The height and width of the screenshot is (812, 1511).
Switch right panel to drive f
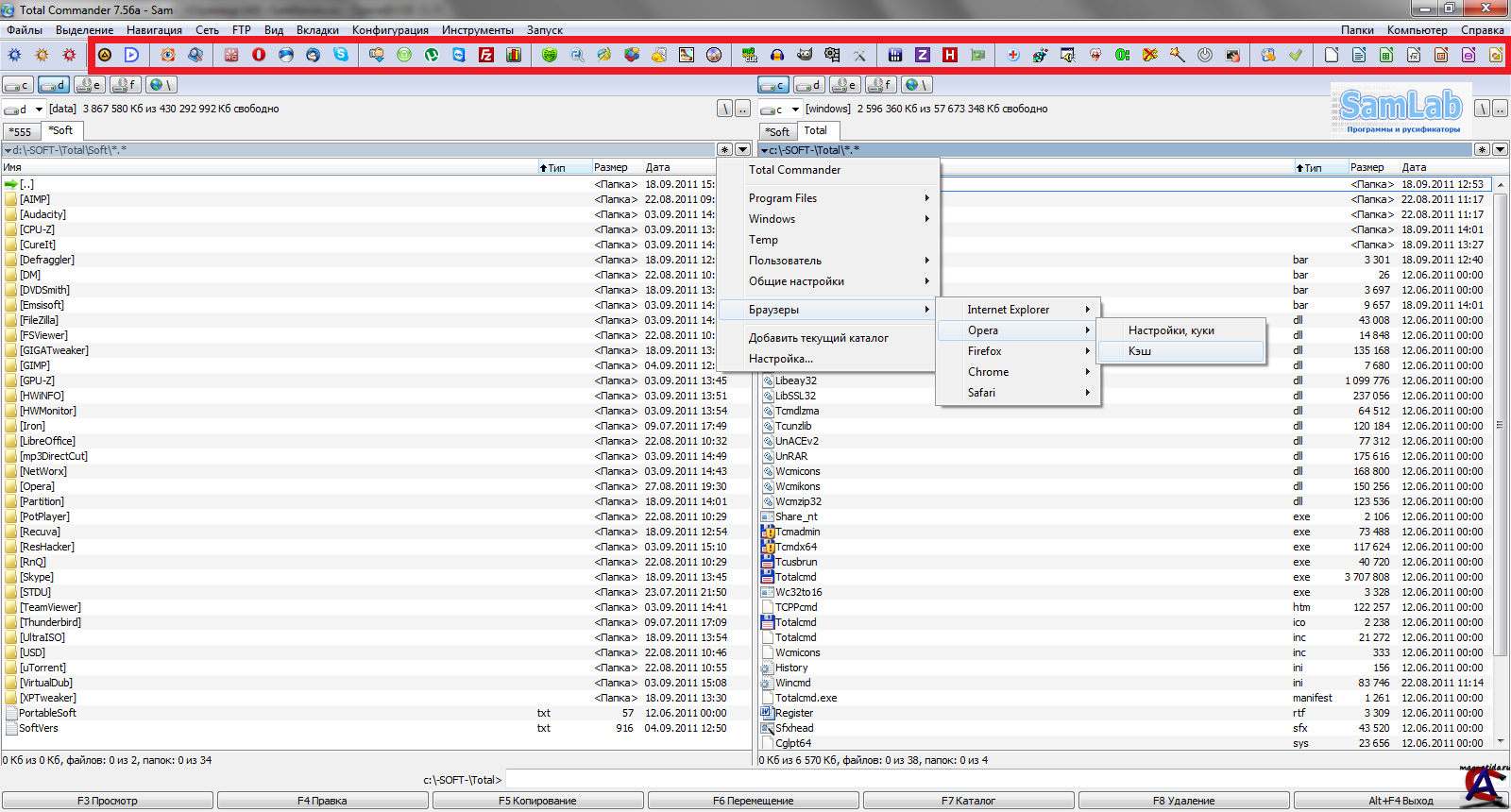pos(881,85)
